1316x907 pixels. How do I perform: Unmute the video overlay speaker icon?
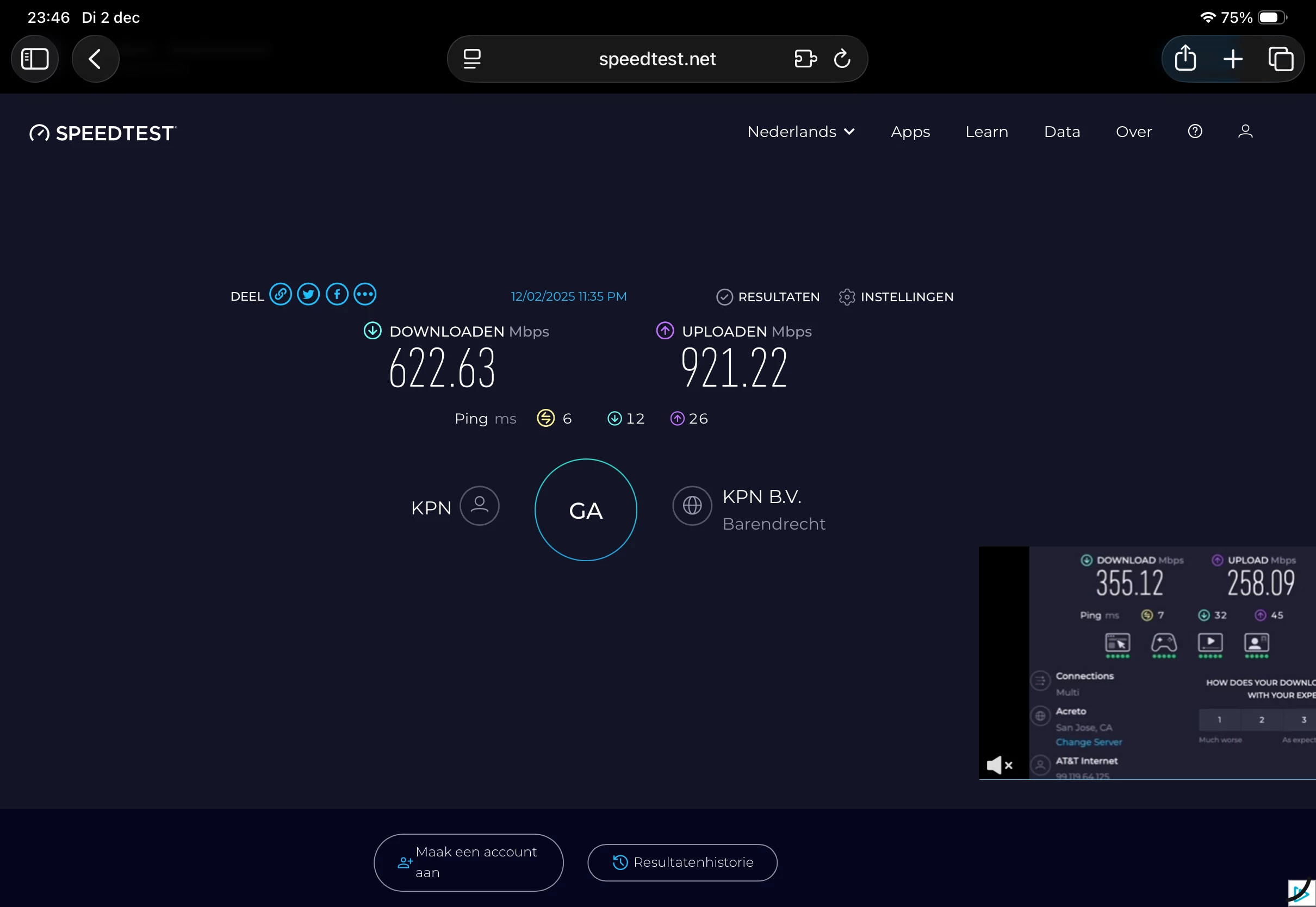999,765
